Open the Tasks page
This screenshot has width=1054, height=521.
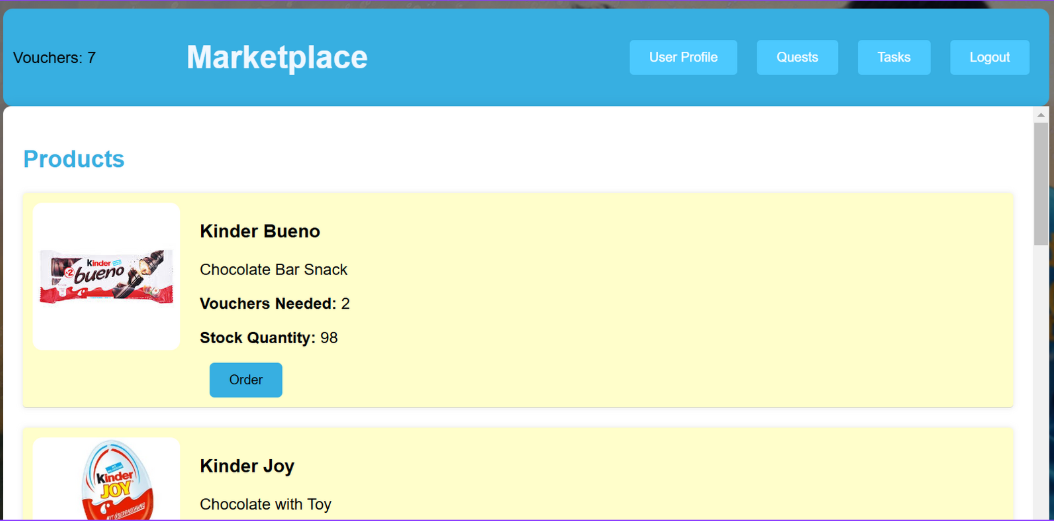click(x=894, y=57)
